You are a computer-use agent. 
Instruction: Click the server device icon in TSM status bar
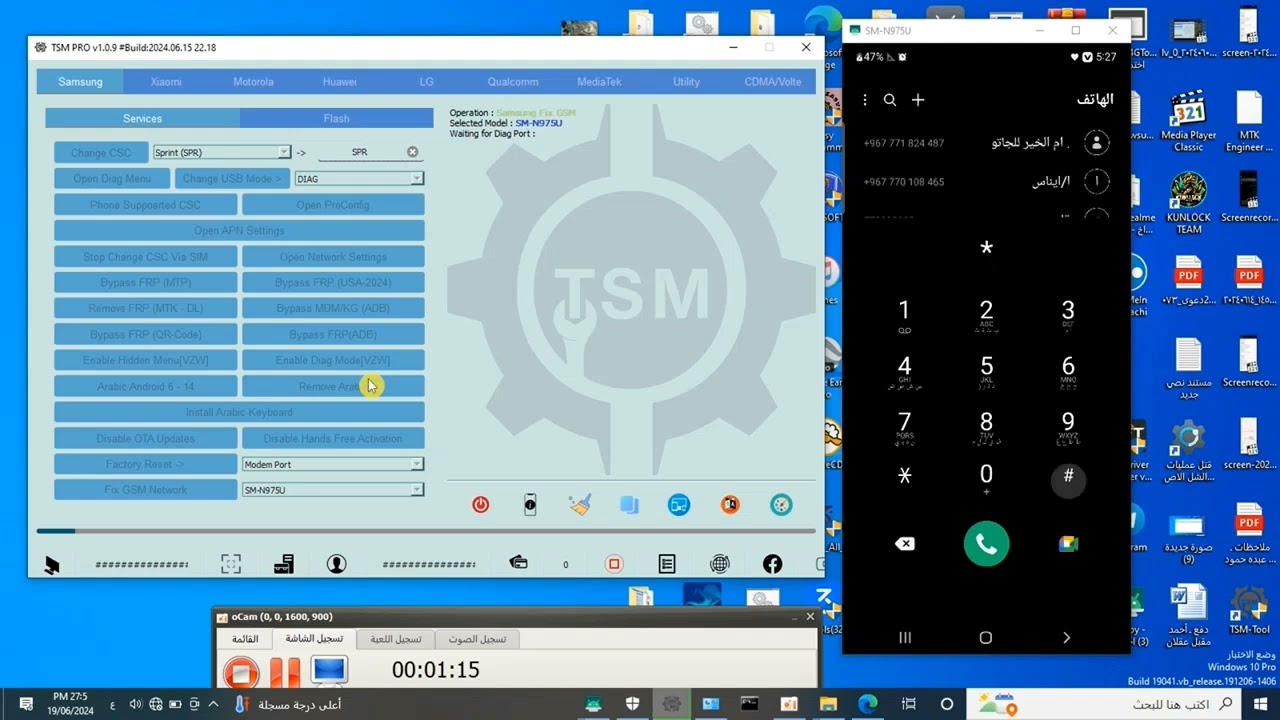coord(283,564)
